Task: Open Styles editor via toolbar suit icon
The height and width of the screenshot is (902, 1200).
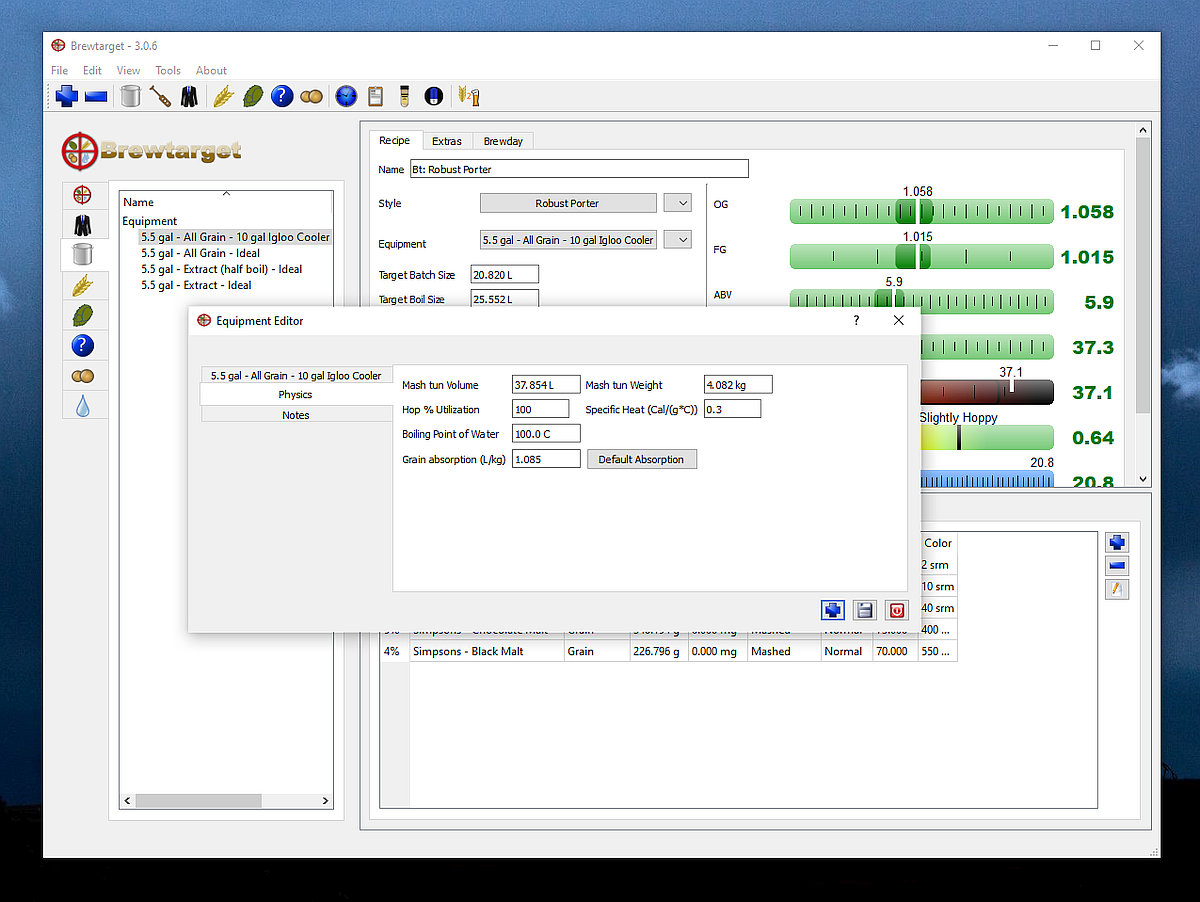Action: click(189, 96)
